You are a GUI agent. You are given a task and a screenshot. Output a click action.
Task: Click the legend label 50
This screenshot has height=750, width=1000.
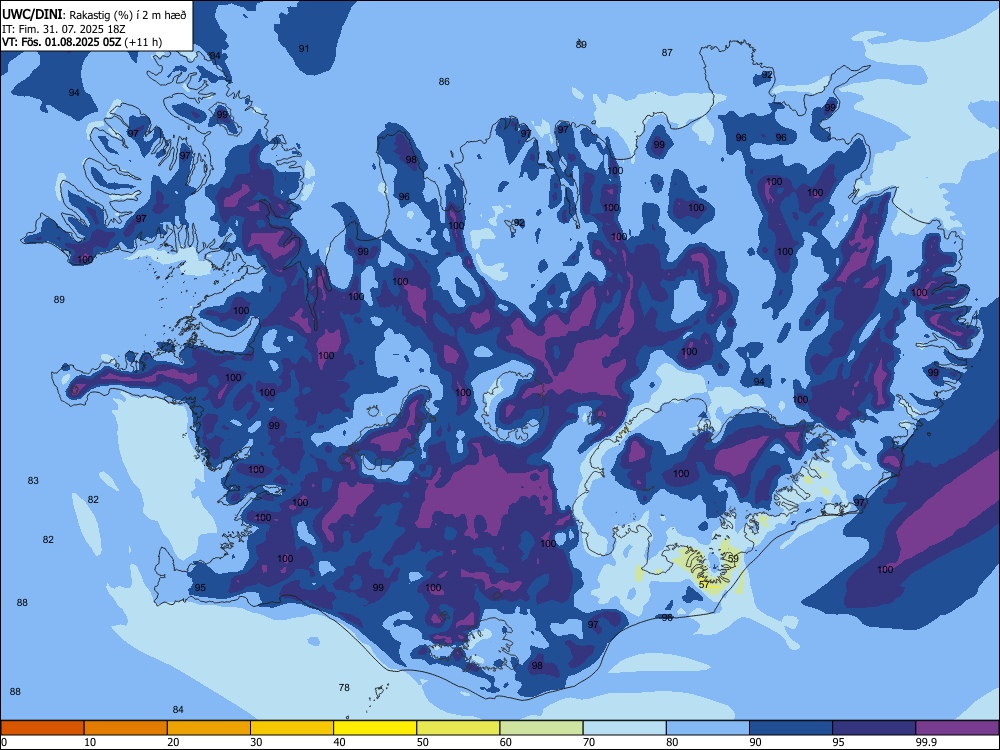coord(422,742)
